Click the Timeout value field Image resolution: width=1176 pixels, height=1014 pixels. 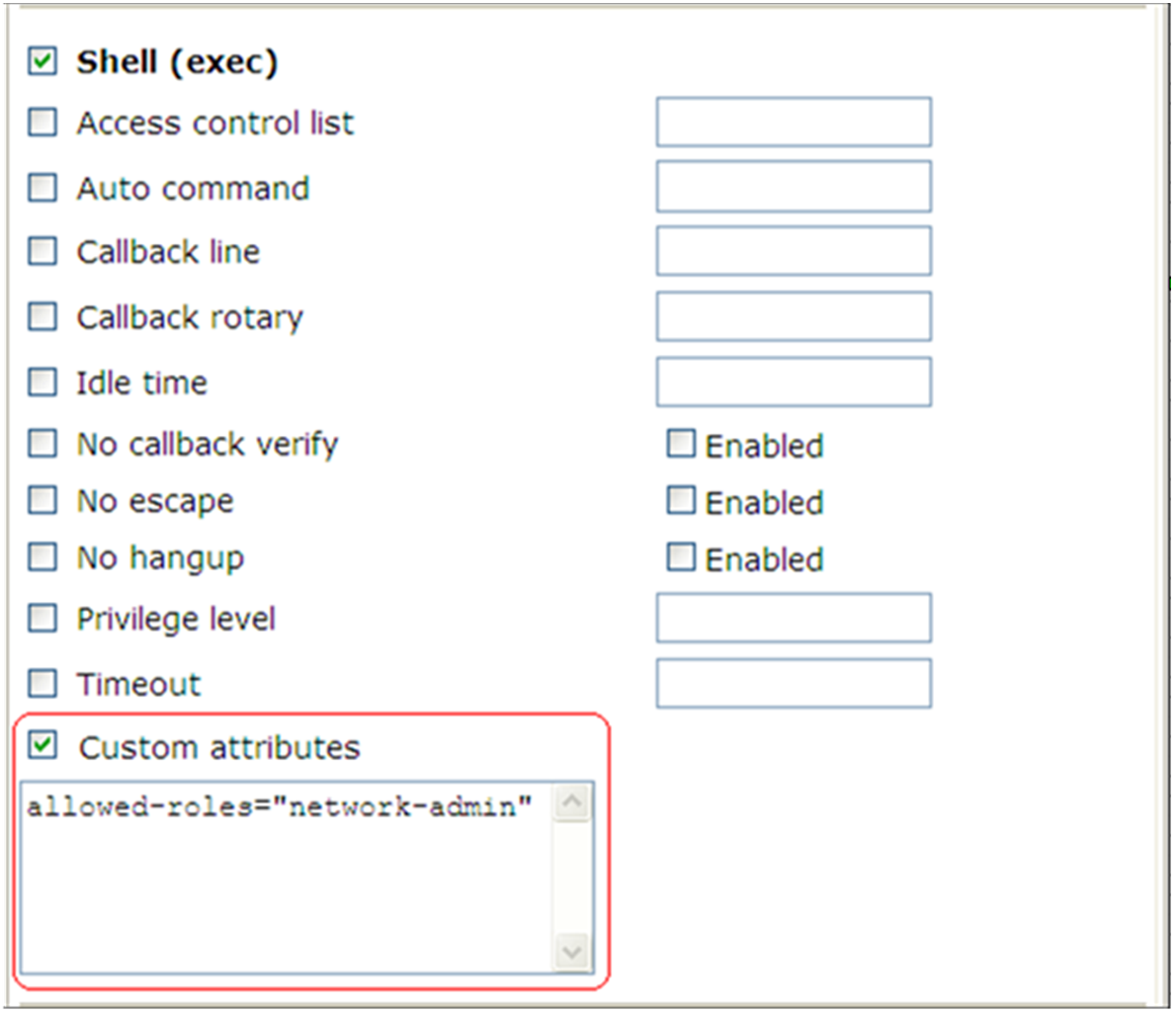(794, 683)
